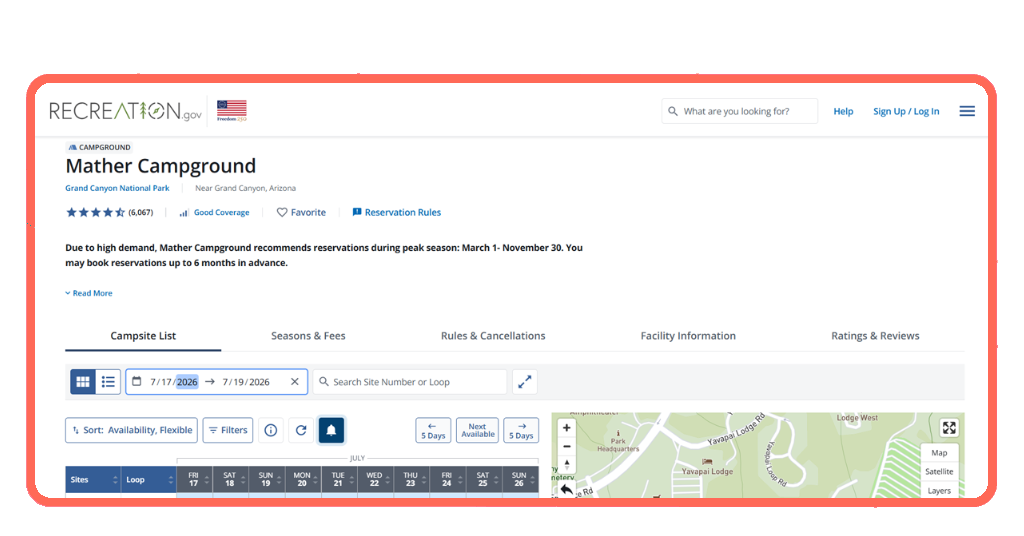
Task: Open the Recreation.gov home logo
Action: (x=125, y=112)
